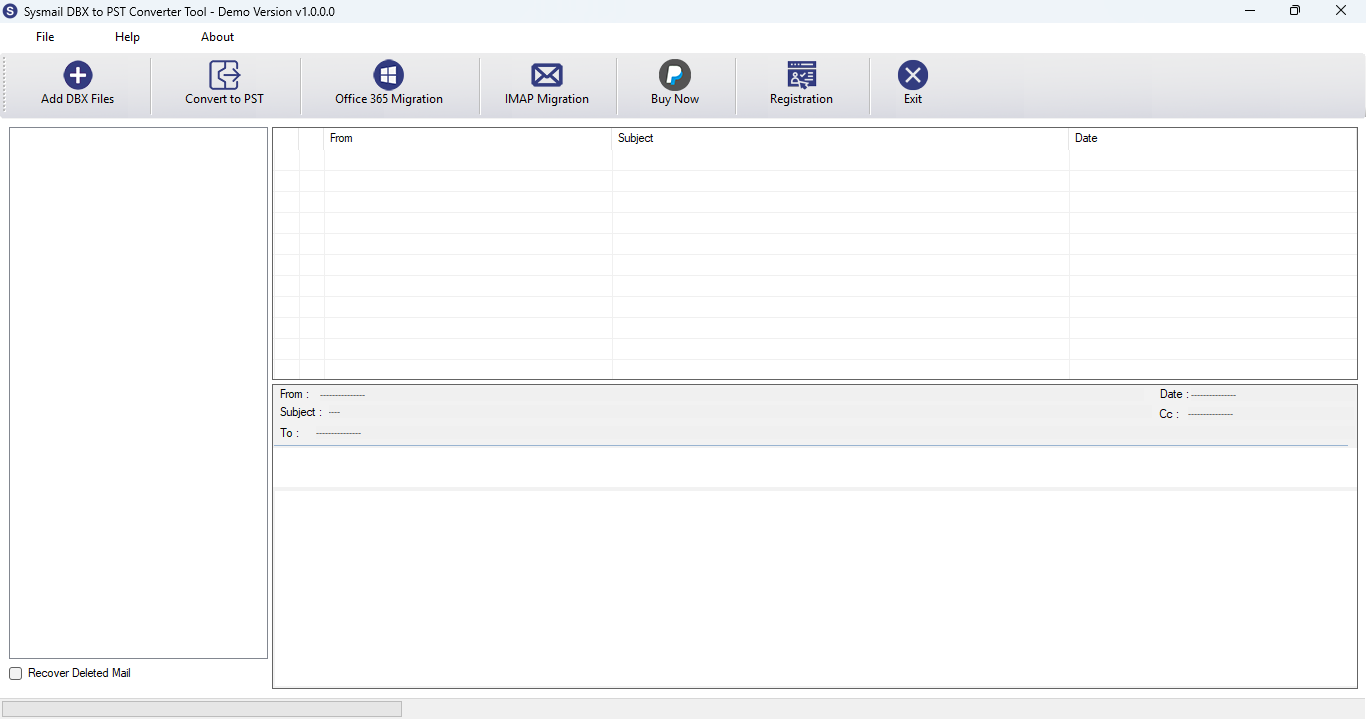Select the first empty row in mail list
Screen dimensions: 1366x720
(815, 181)
